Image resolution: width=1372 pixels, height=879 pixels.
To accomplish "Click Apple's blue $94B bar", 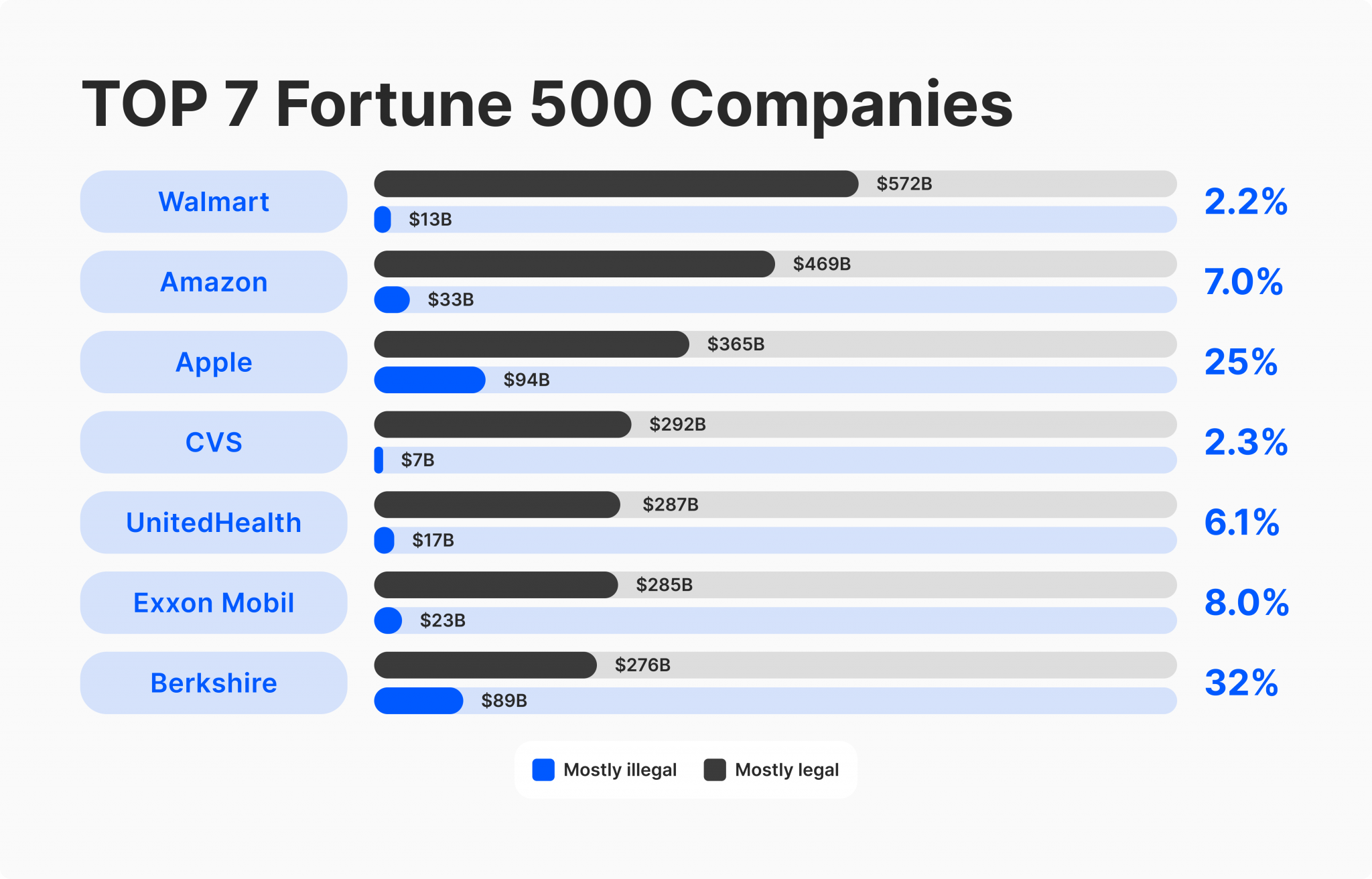I will (429, 380).
